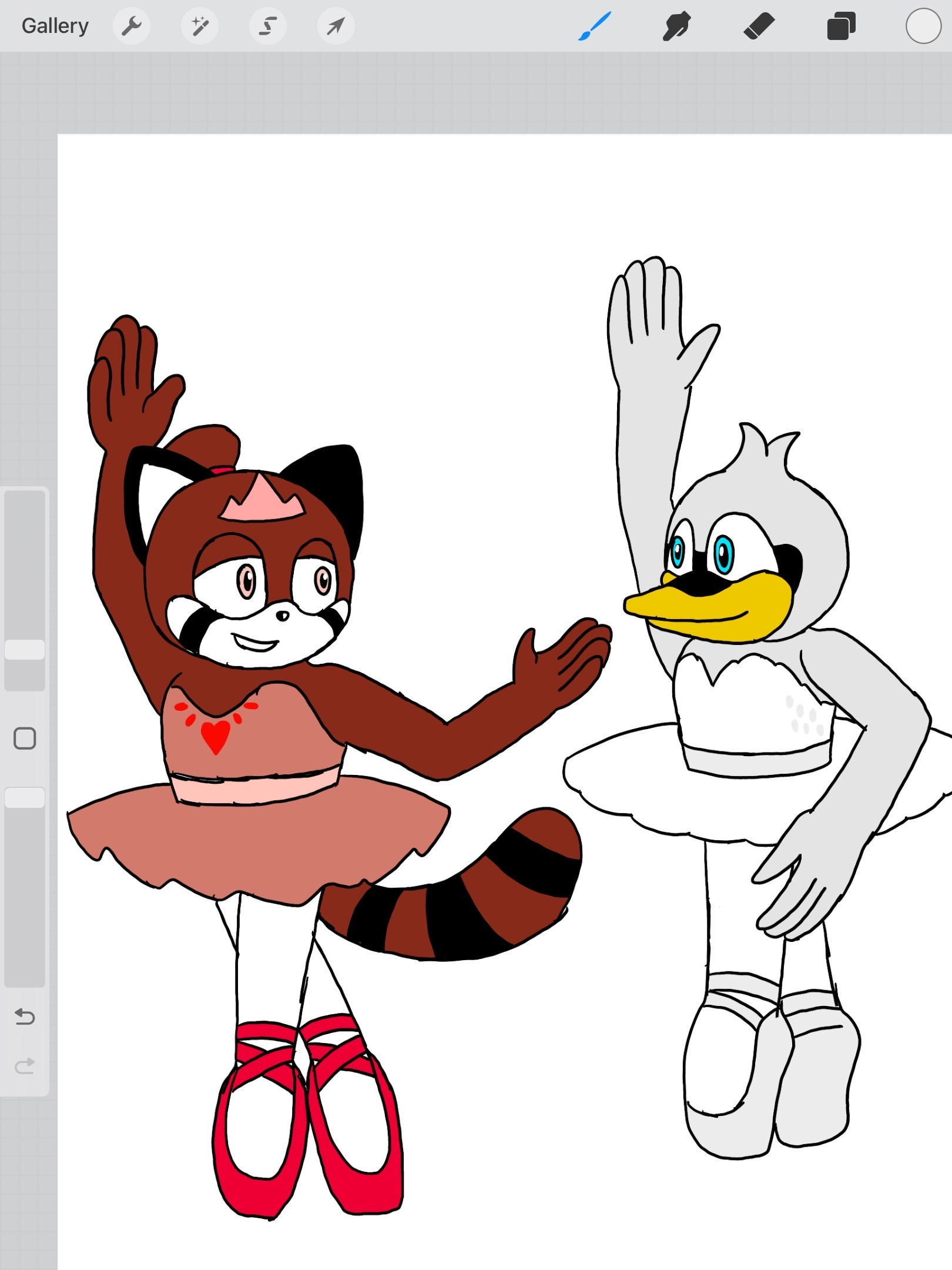Select the Eraser tool

759,26
